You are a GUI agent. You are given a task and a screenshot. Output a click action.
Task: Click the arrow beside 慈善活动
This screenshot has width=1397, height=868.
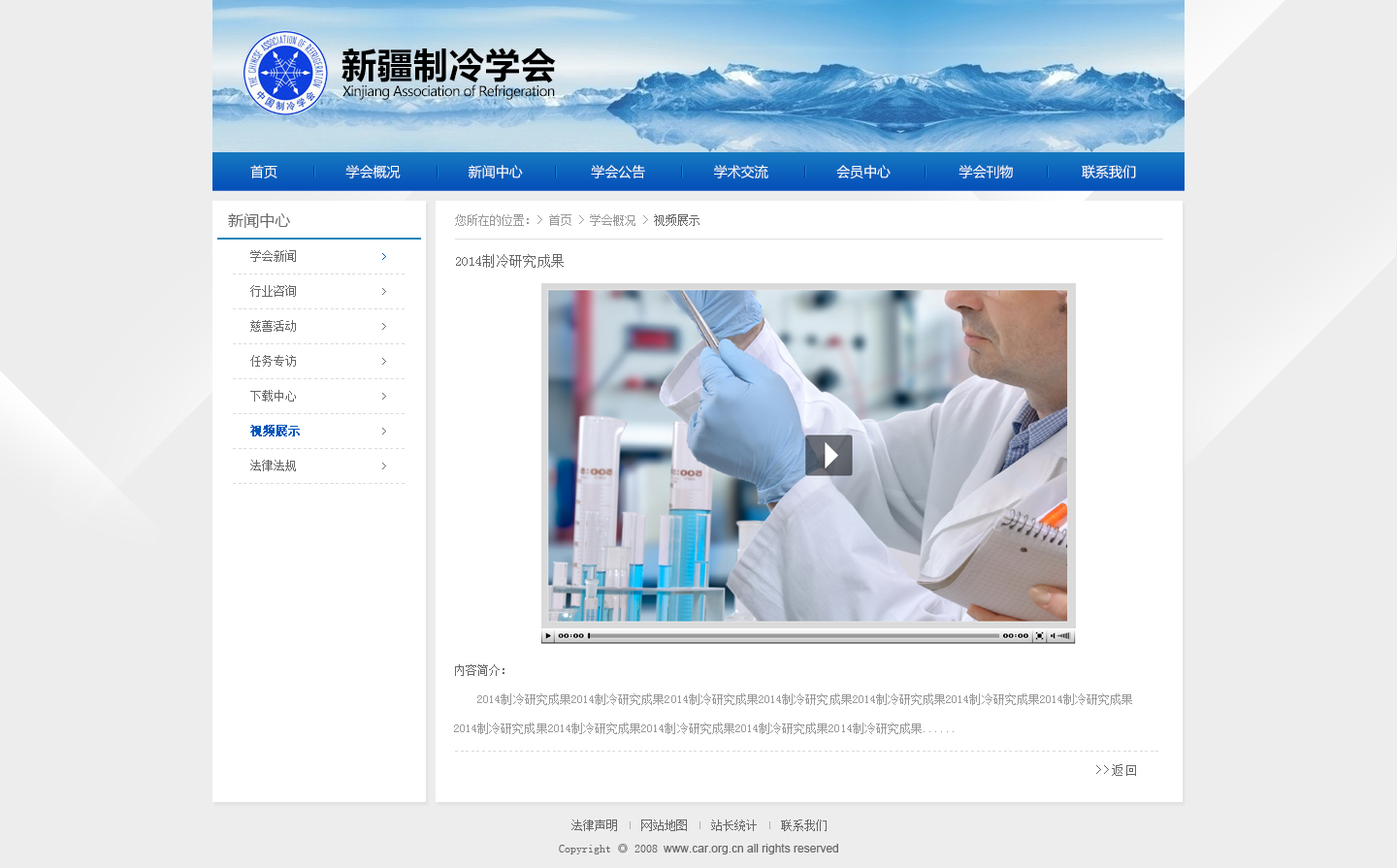[x=384, y=327]
